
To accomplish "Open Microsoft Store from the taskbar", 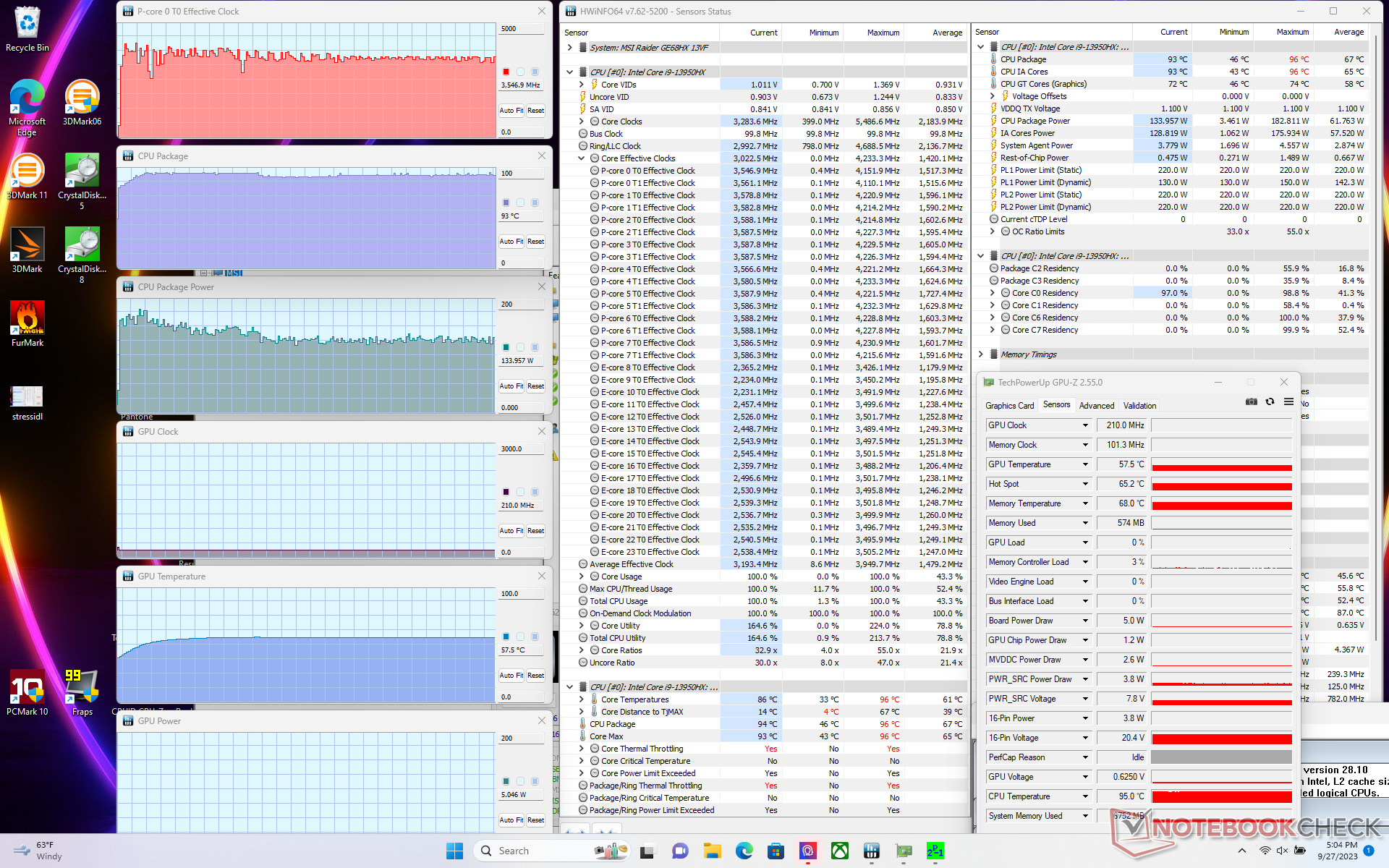I will click(x=776, y=851).
